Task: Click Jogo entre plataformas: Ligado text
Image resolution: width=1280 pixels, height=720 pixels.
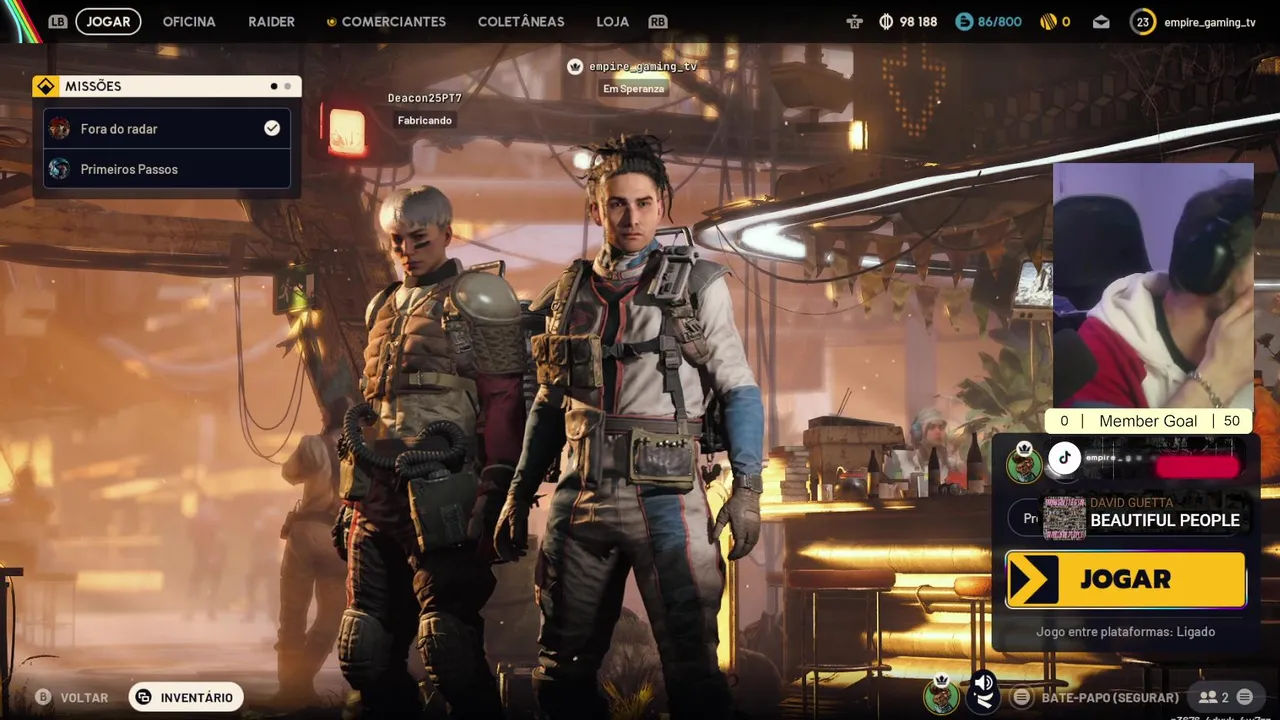Action: pyautogui.click(x=1126, y=632)
